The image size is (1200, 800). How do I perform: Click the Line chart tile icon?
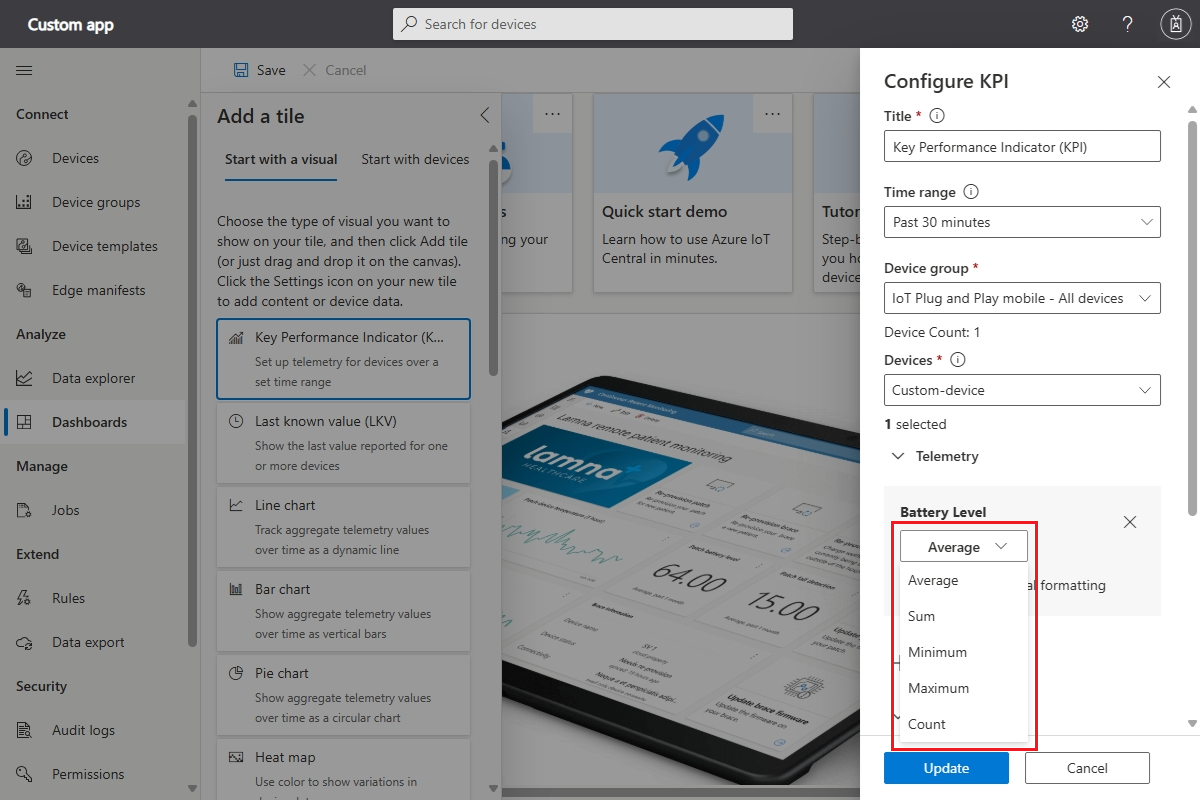[236, 506]
